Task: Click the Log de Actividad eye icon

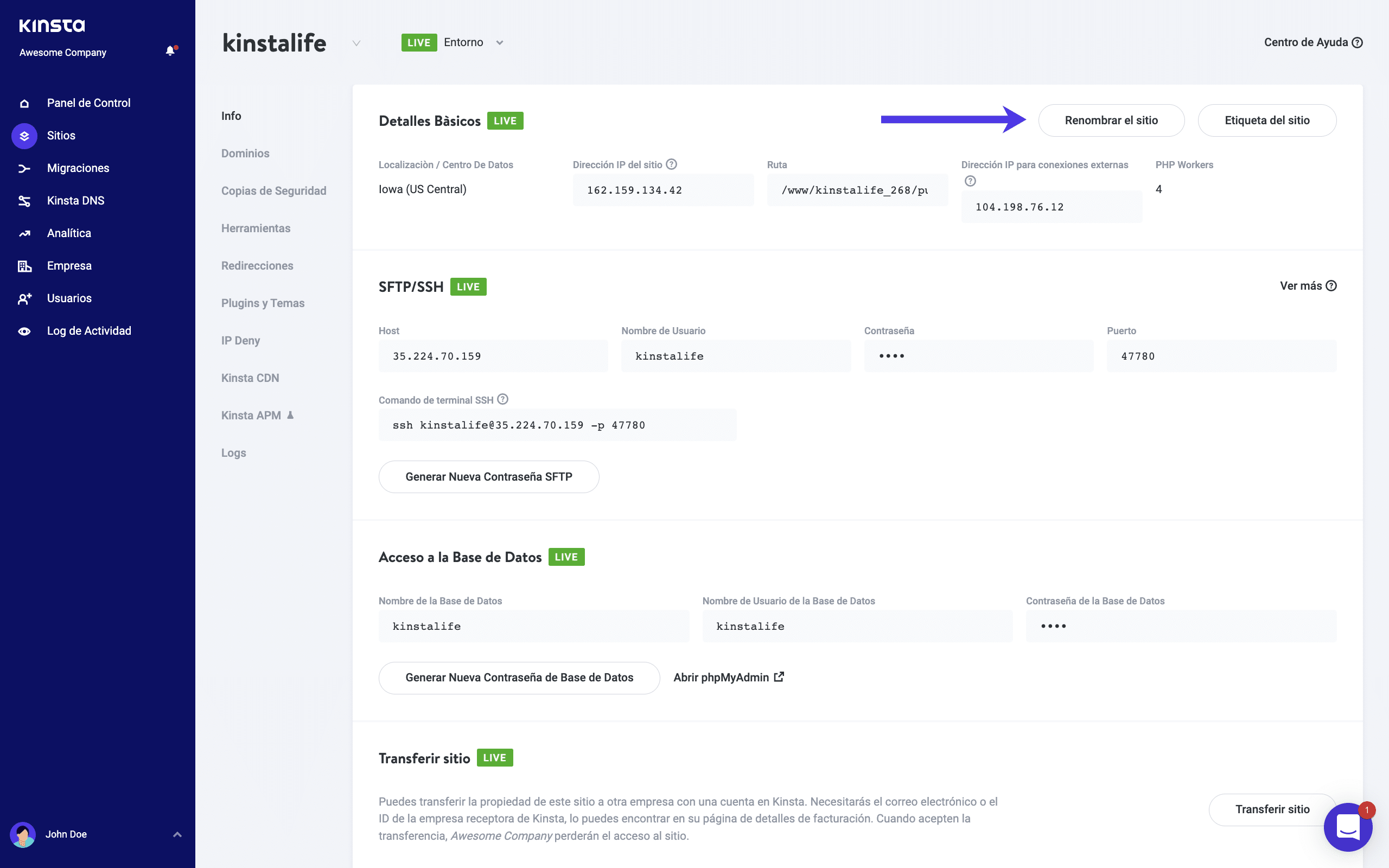Action: [24, 331]
